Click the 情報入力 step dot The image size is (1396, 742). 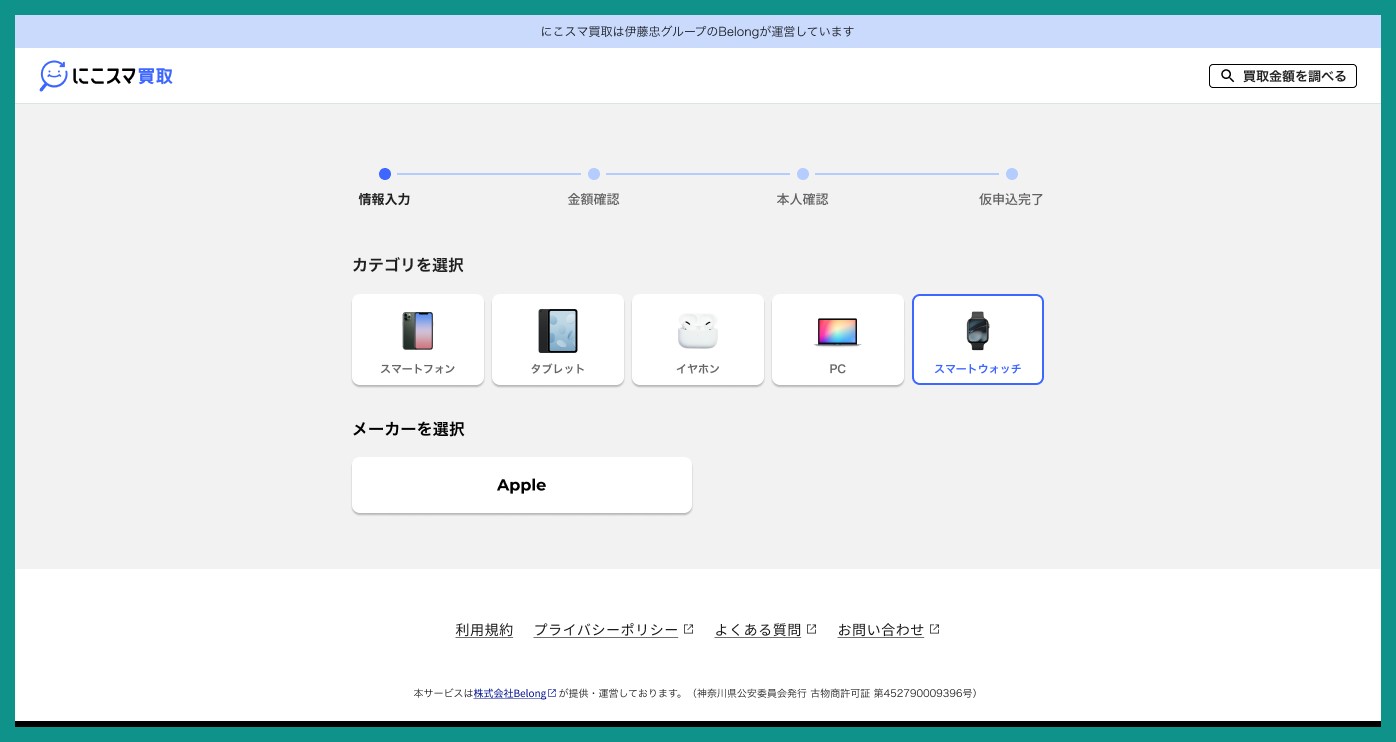click(385, 174)
